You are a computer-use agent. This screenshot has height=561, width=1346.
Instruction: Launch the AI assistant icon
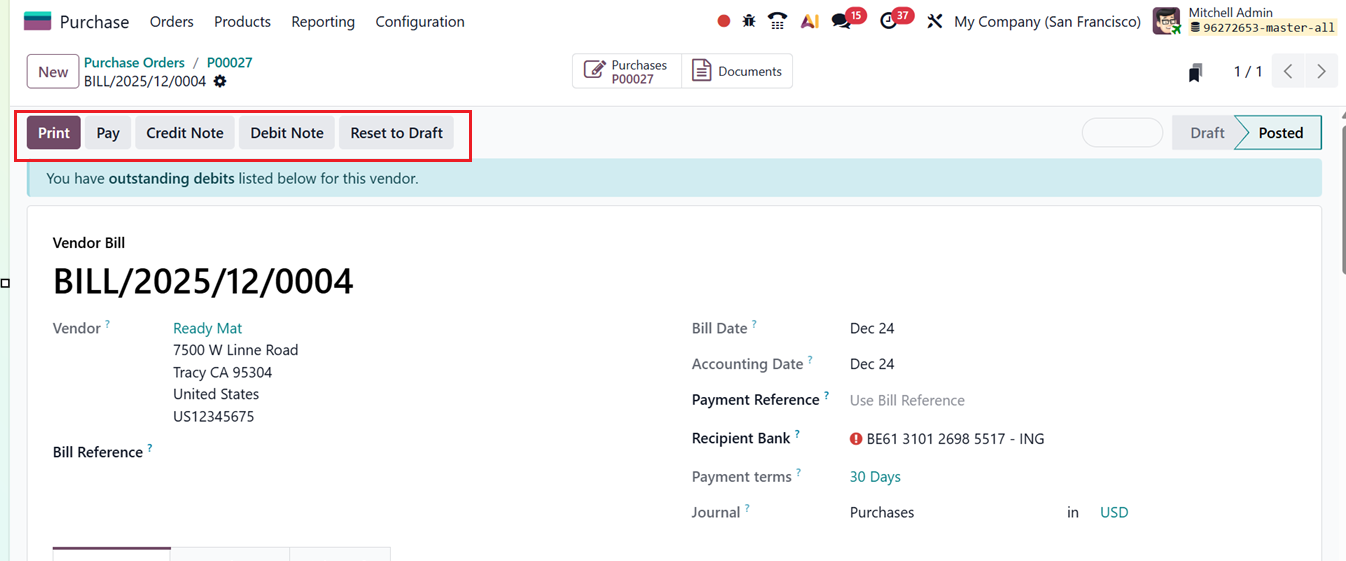(x=809, y=21)
